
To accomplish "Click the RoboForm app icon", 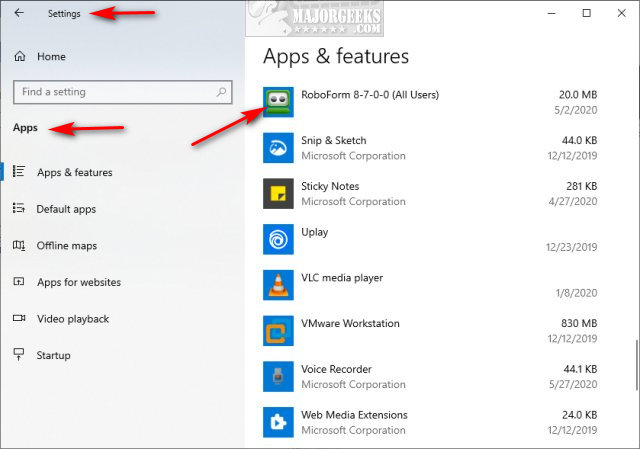I will click(278, 102).
